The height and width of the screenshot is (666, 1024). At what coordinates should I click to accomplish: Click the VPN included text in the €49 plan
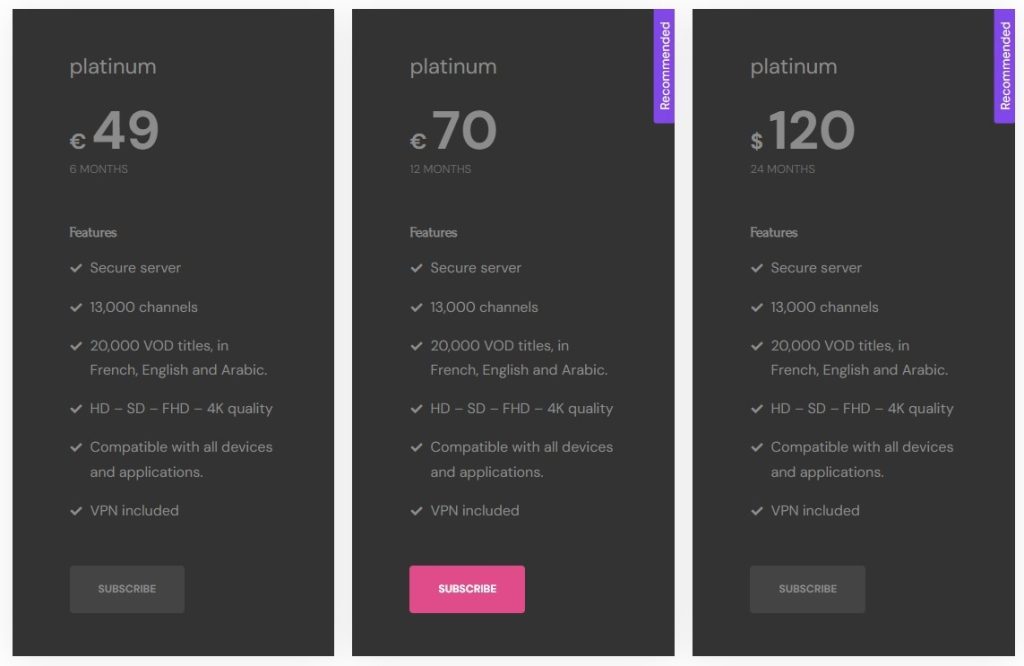(x=135, y=510)
